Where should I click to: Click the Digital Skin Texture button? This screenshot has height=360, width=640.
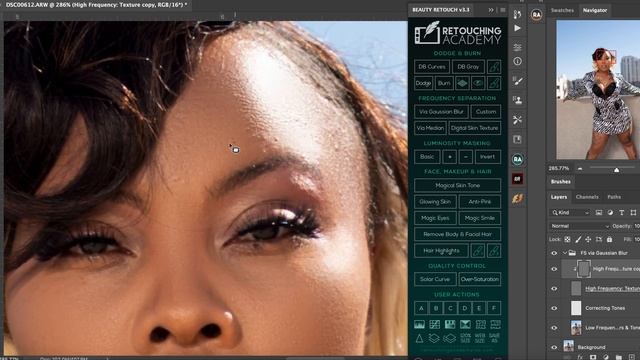(475, 128)
